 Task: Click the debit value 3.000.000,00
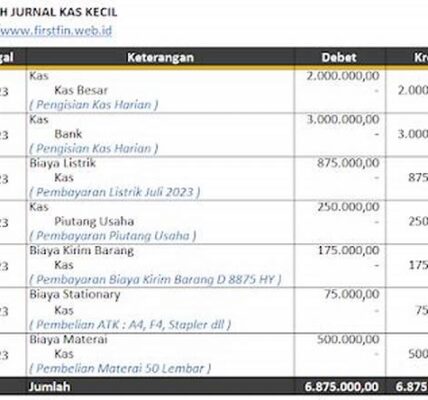pyautogui.click(x=343, y=119)
